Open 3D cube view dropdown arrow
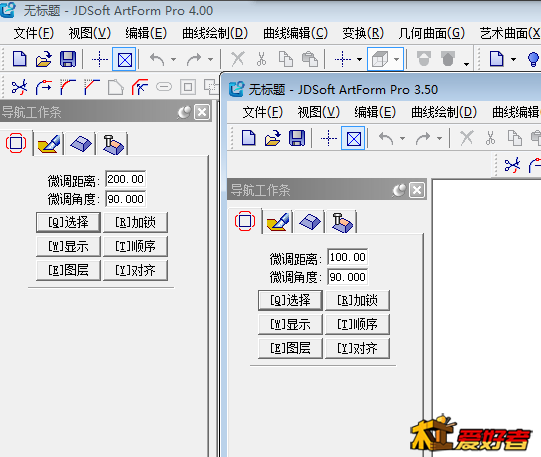The image size is (541, 457). pos(396,59)
